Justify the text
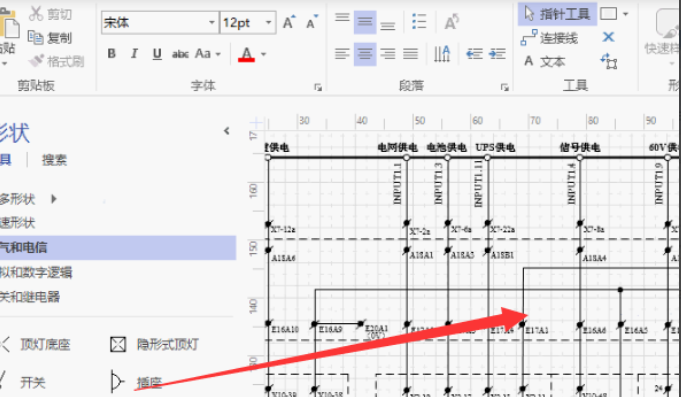Viewport: 681px width, 397px height. [x=410, y=54]
